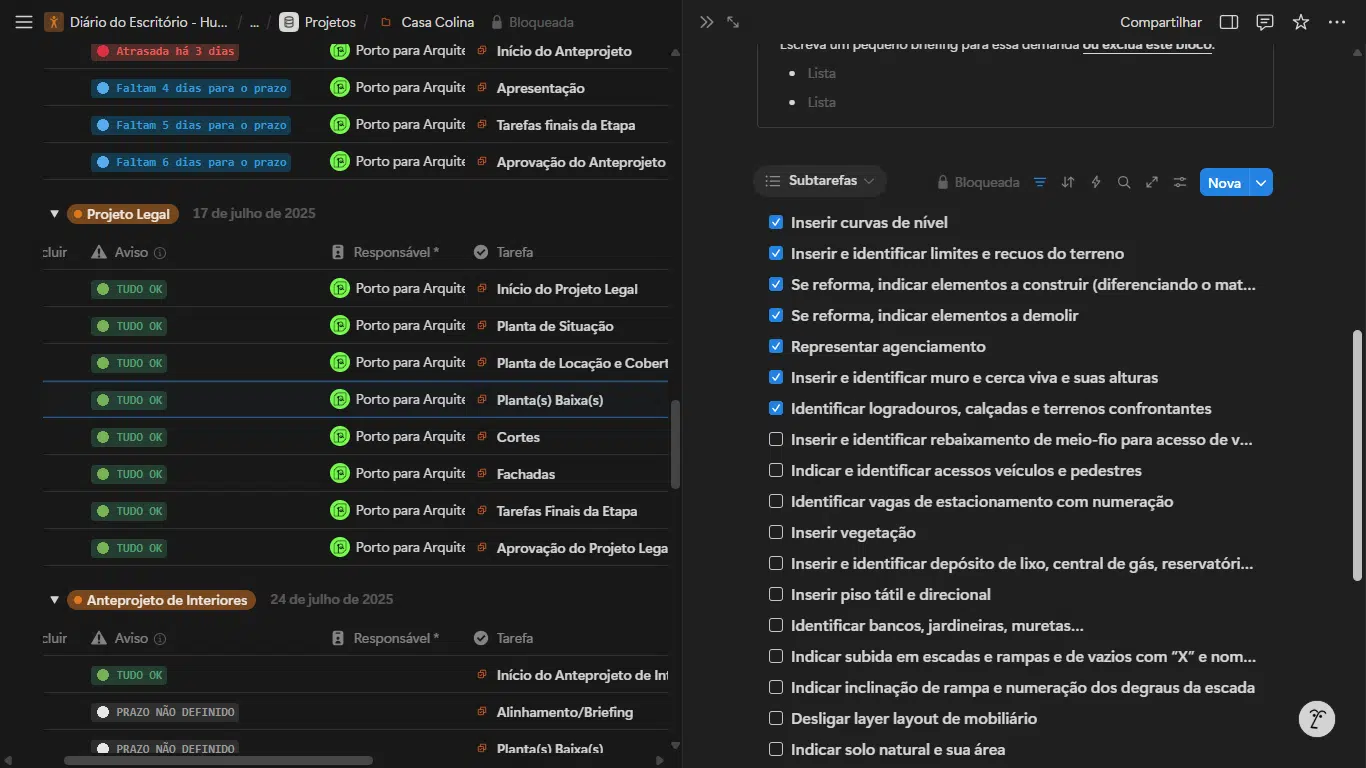Click Diário do Escritório breadcrumb item
1366x768 pixels.
point(137,22)
